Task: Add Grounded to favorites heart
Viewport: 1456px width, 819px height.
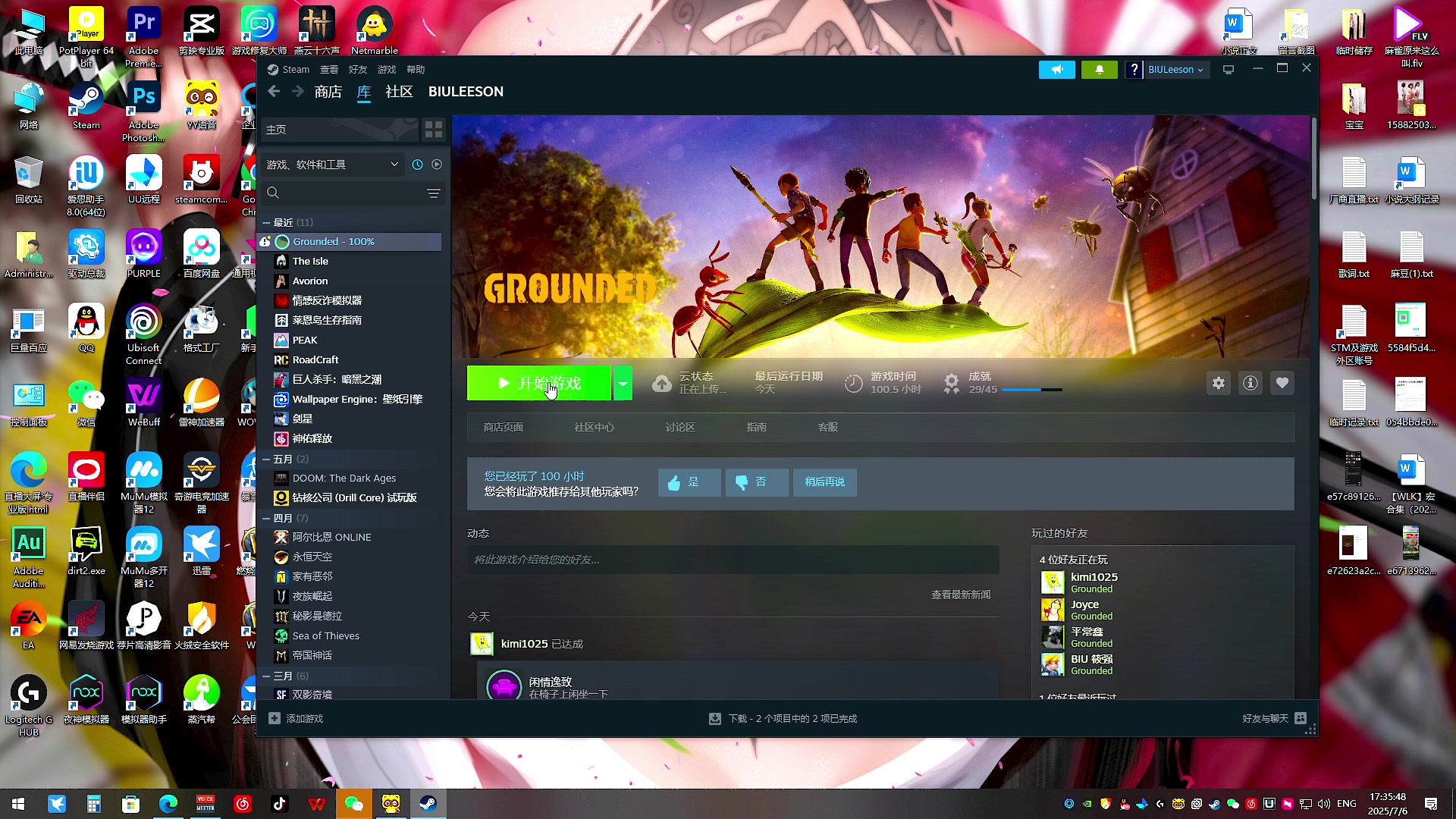Action: click(x=1282, y=383)
